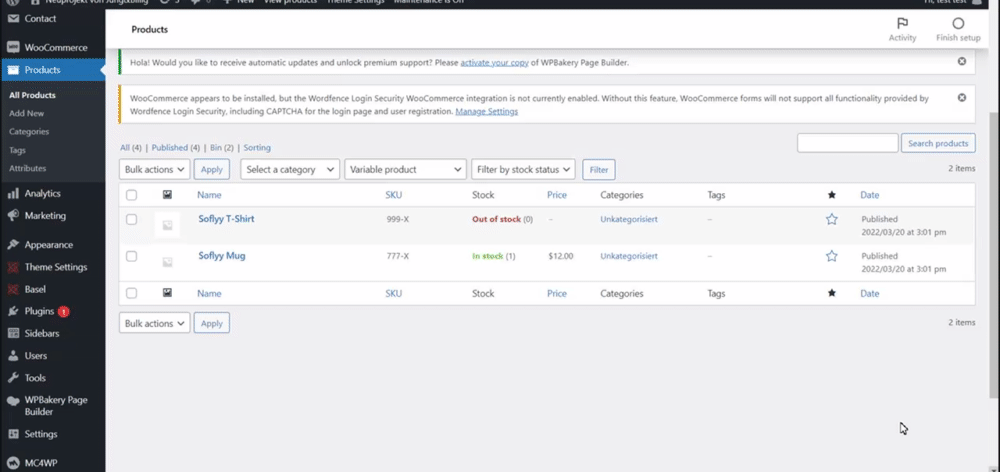This screenshot has height=472, width=1000.
Task: Star the Soflyy T-Shirt as featured
Action: [832, 219]
